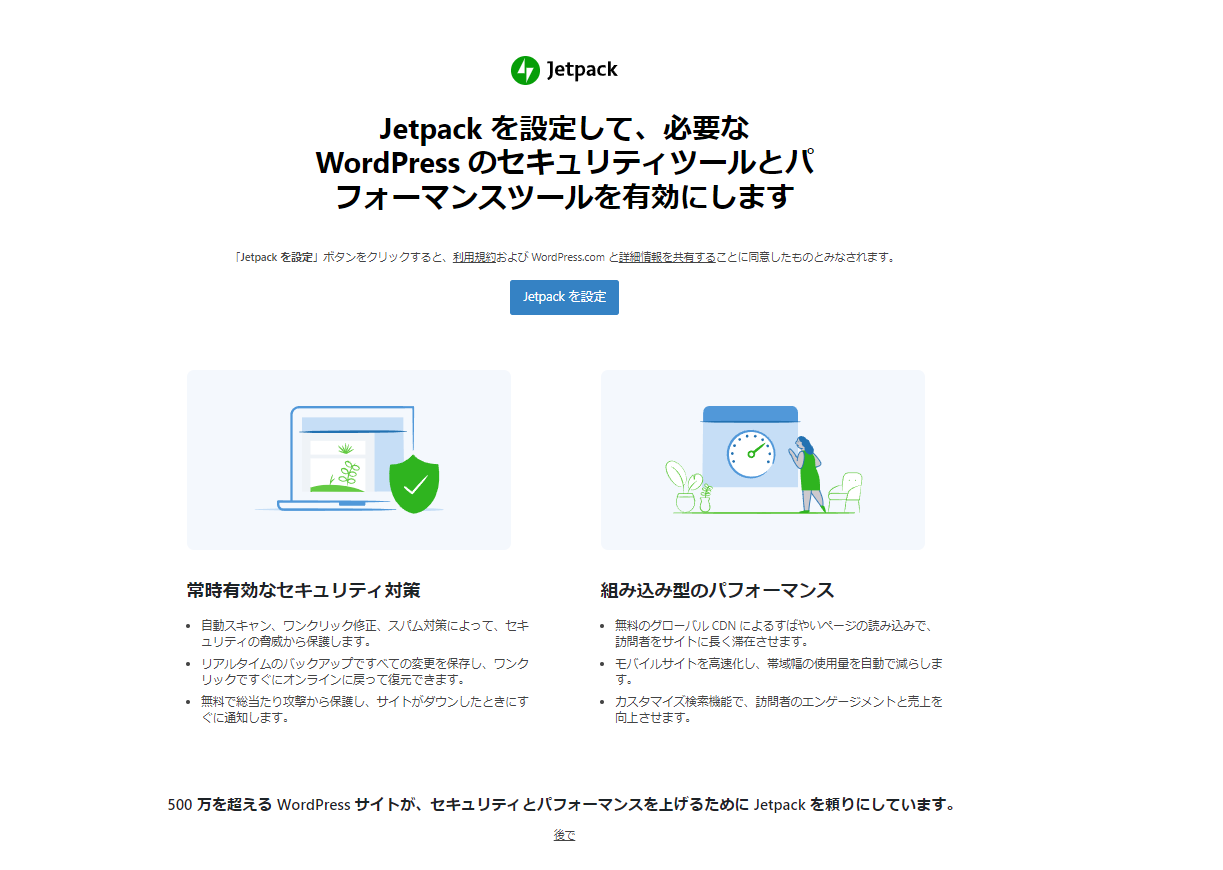Click the 自動スキャン bullet item
This screenshot has height=870, width=1223.
click(x=365, y=634)
